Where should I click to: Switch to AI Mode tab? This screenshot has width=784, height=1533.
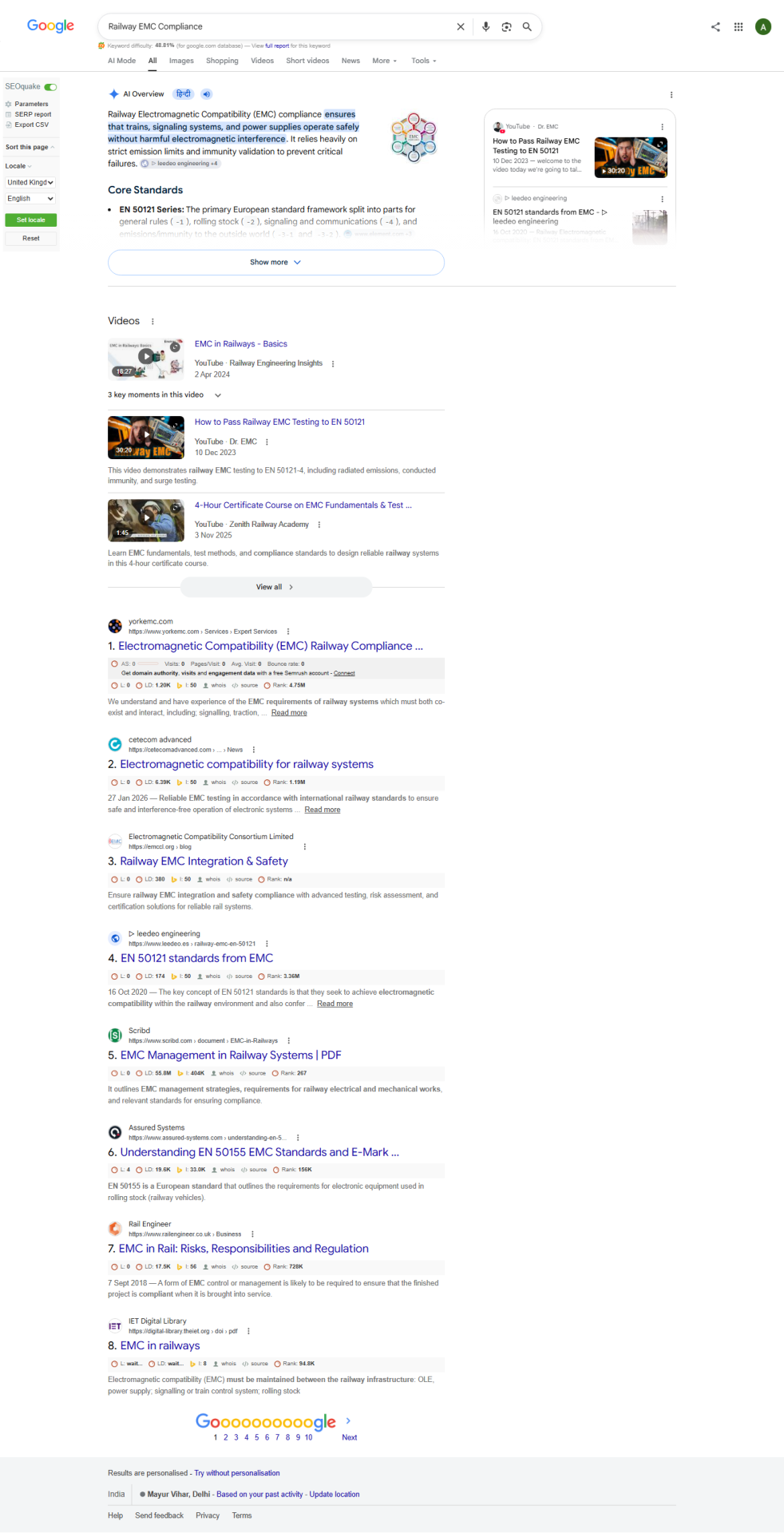click(x=121, y=61)
